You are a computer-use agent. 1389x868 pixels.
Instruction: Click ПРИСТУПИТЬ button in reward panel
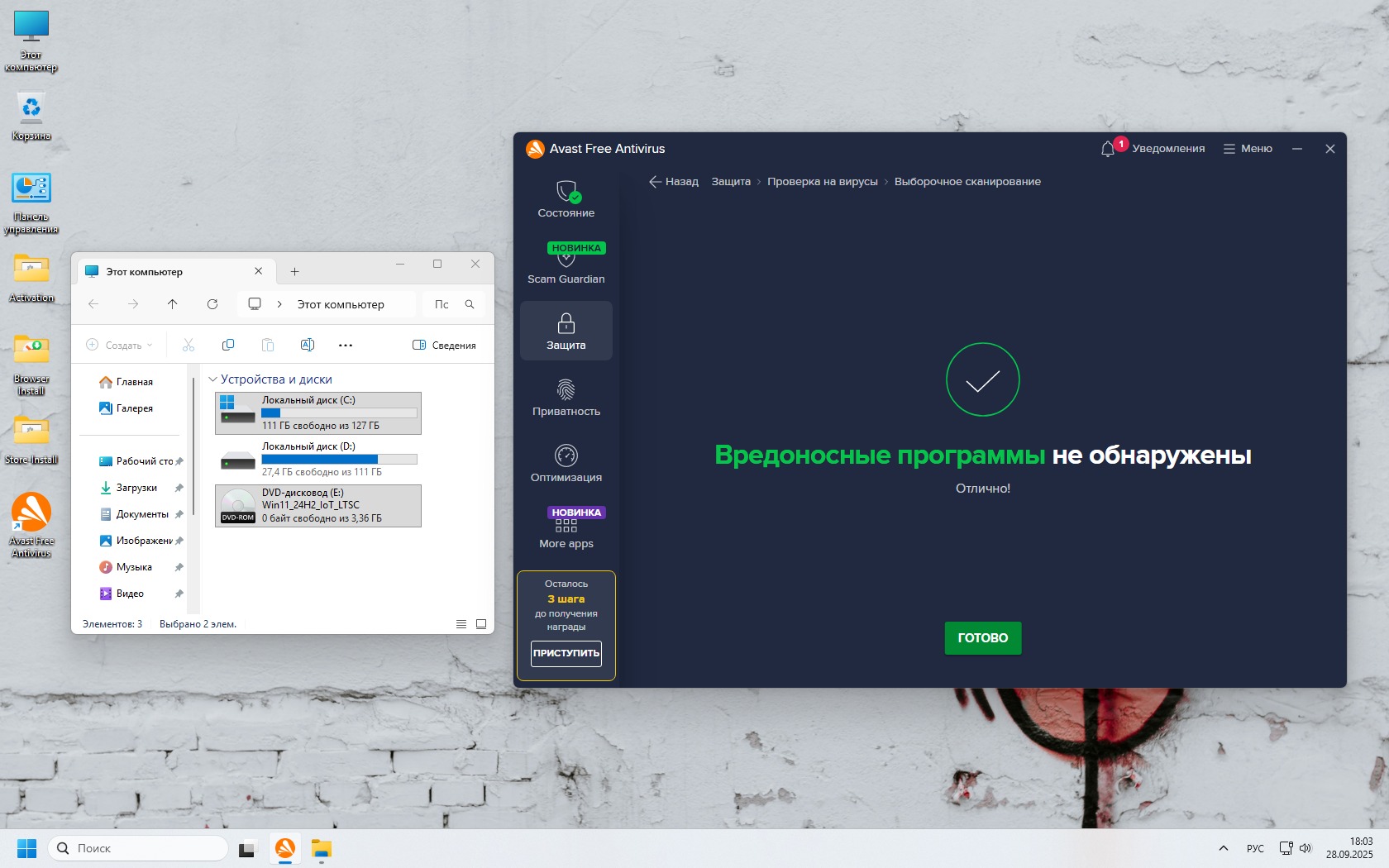click(x=566, y=653)
